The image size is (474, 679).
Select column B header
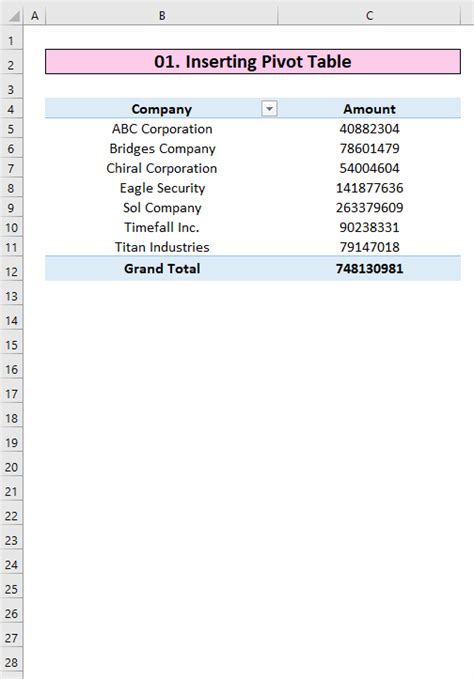pos(161,16)
